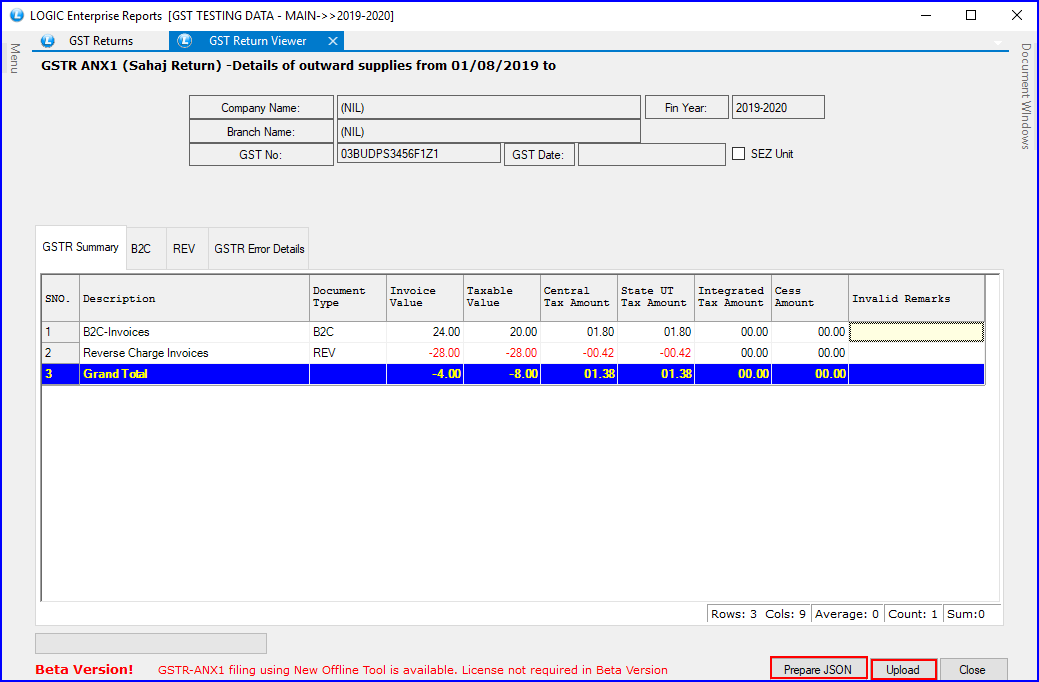Click the -28.00 invoice value cell
This screenshot has width=1039, height=682.
(425, 353)
